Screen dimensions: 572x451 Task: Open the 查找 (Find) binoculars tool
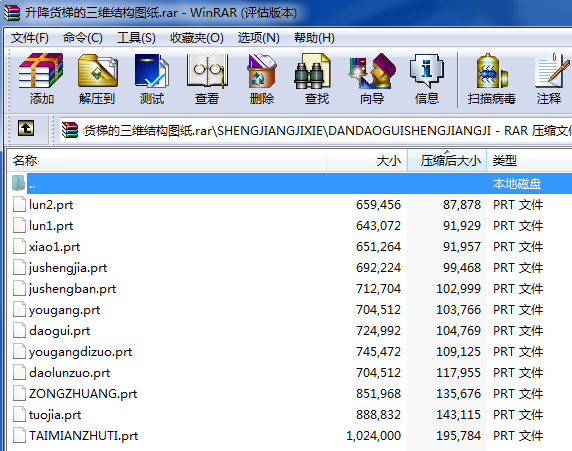coord(313,71)
